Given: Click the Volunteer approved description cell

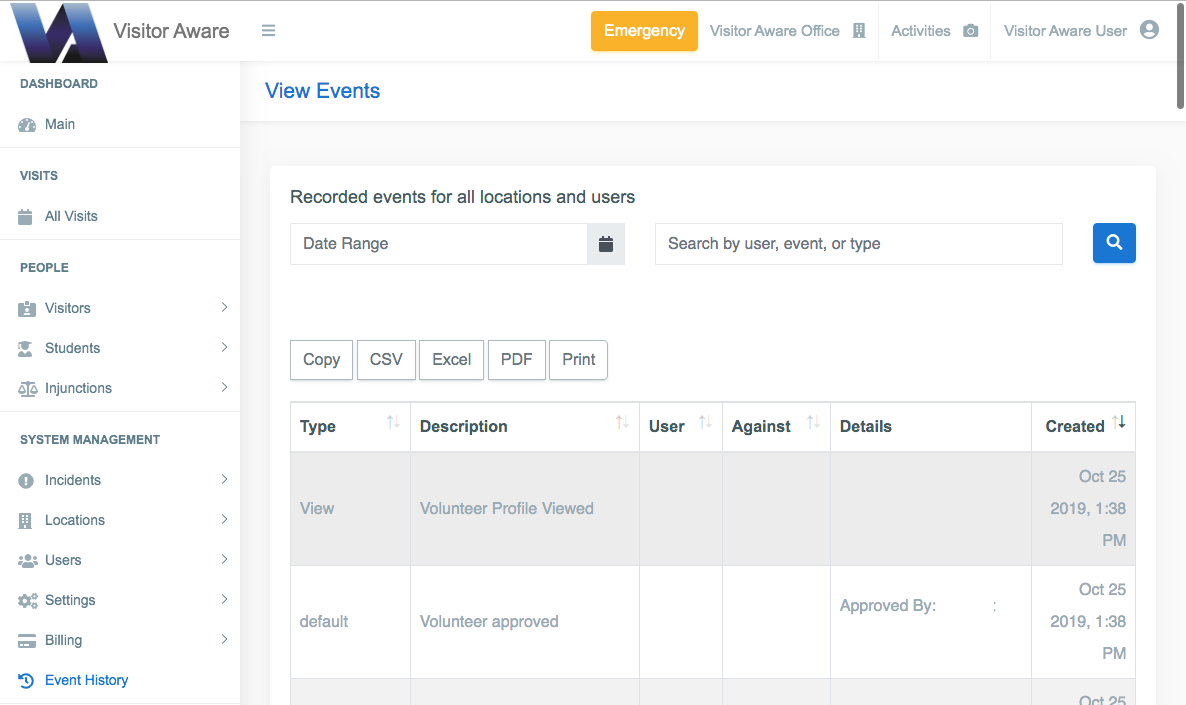Looking at the screenshot, I should tap(525, 622).
